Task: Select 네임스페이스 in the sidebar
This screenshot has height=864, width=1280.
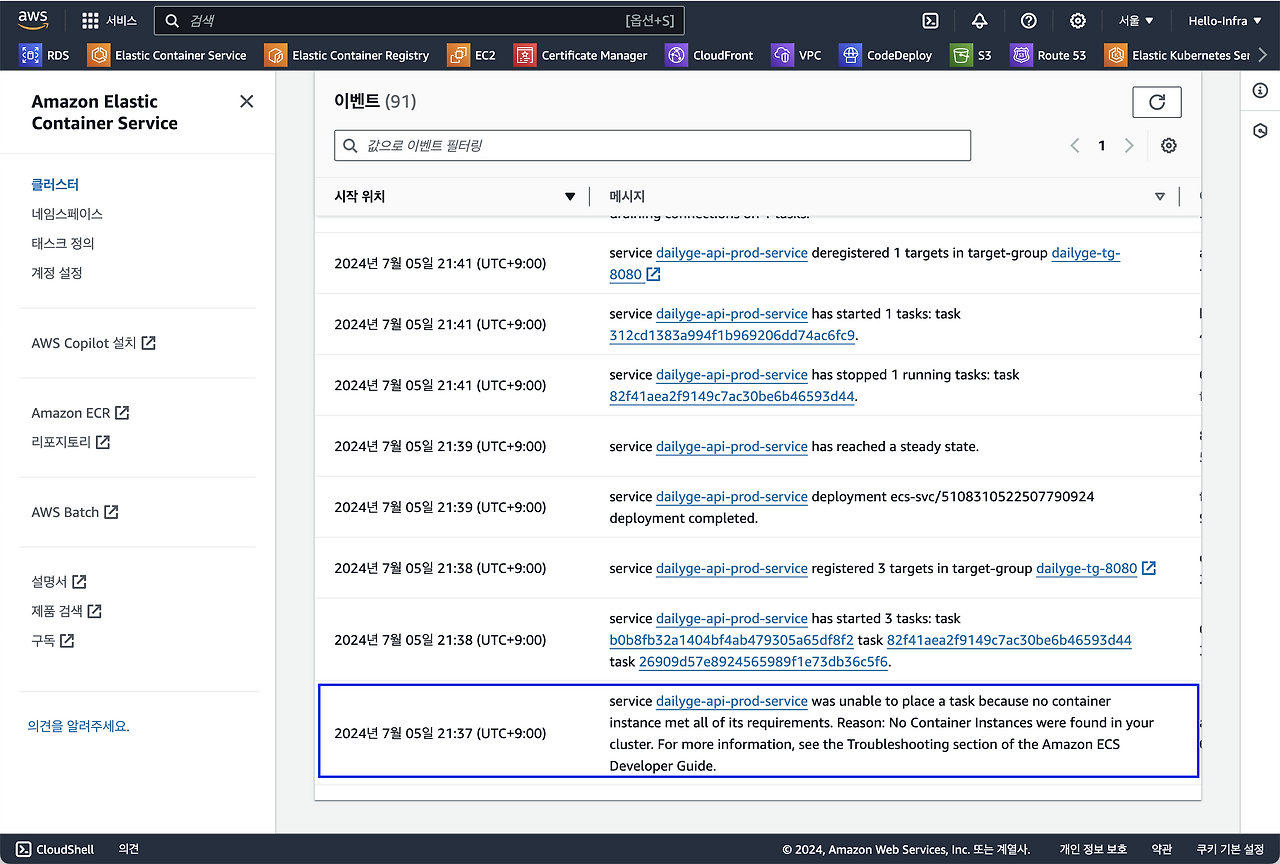Action: click(67, 214)
